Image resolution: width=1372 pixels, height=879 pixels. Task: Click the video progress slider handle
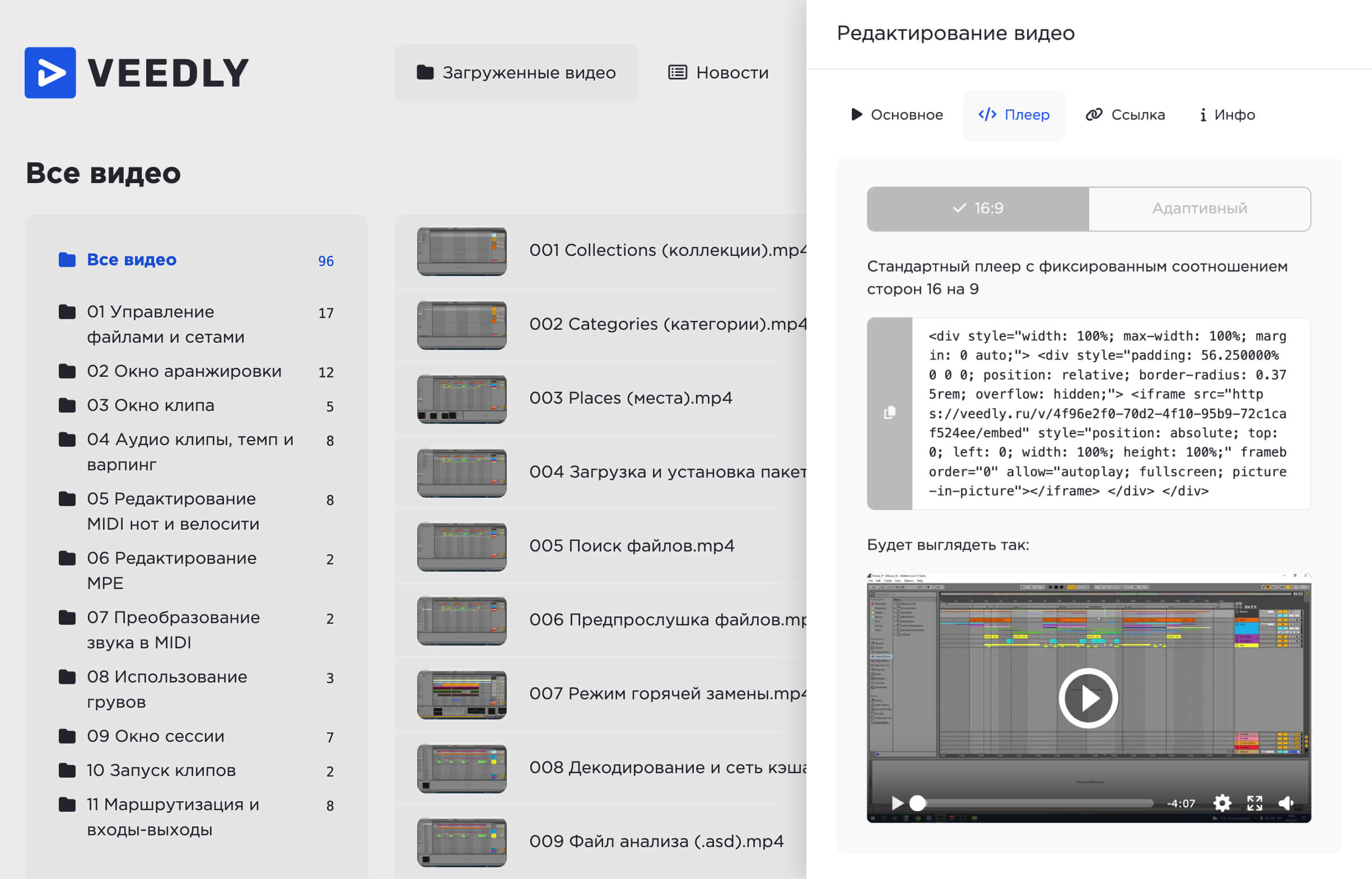(917, 803)
